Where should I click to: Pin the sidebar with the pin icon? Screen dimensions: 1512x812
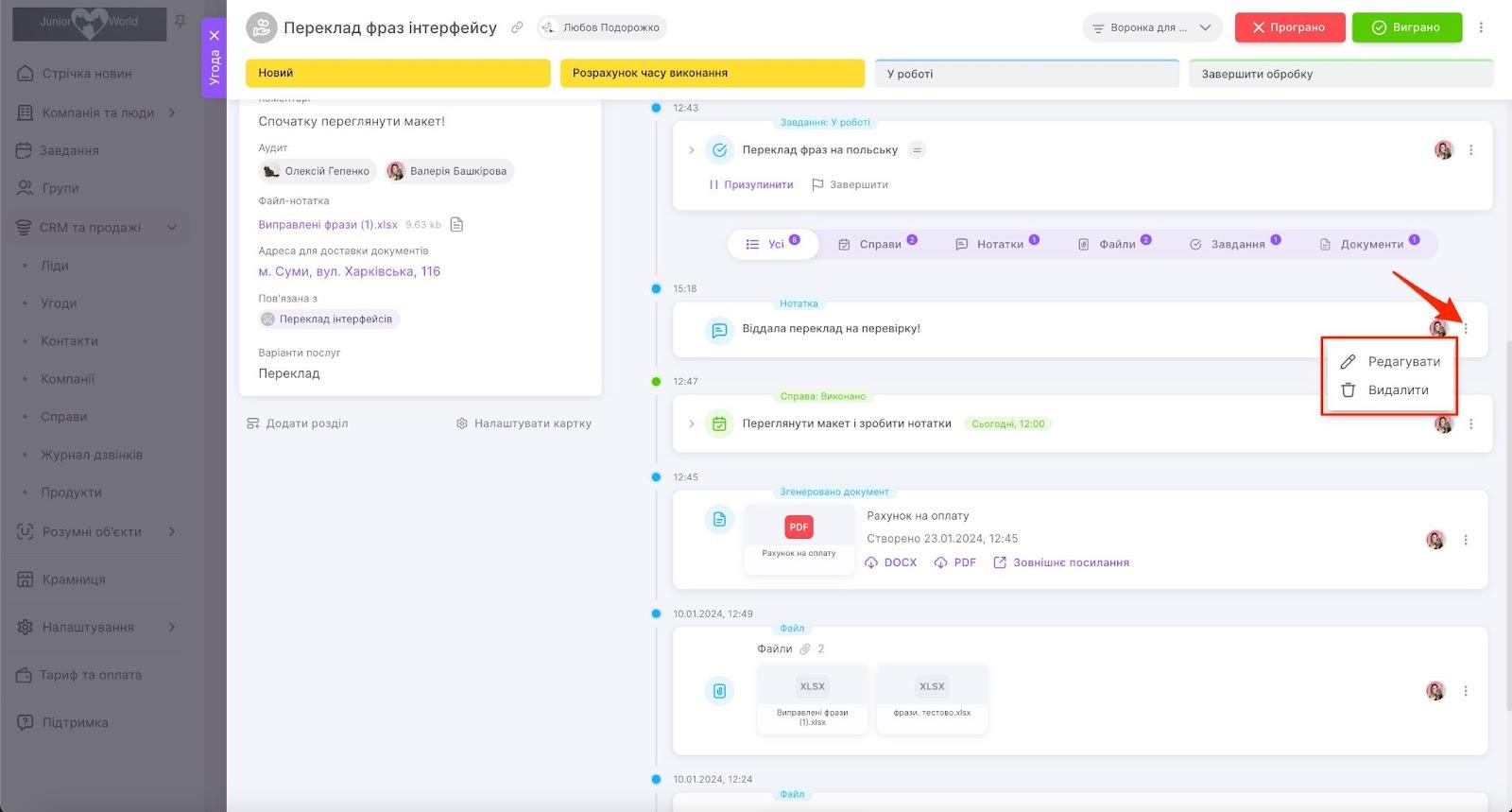click(x=180, y=21)
